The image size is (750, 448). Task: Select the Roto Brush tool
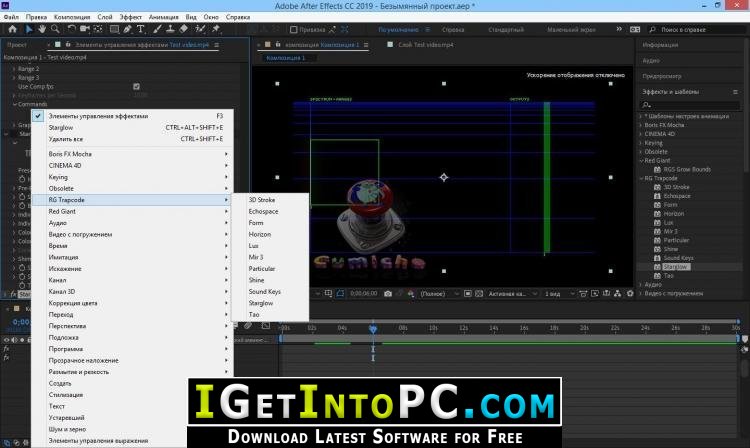pos(200,29)
